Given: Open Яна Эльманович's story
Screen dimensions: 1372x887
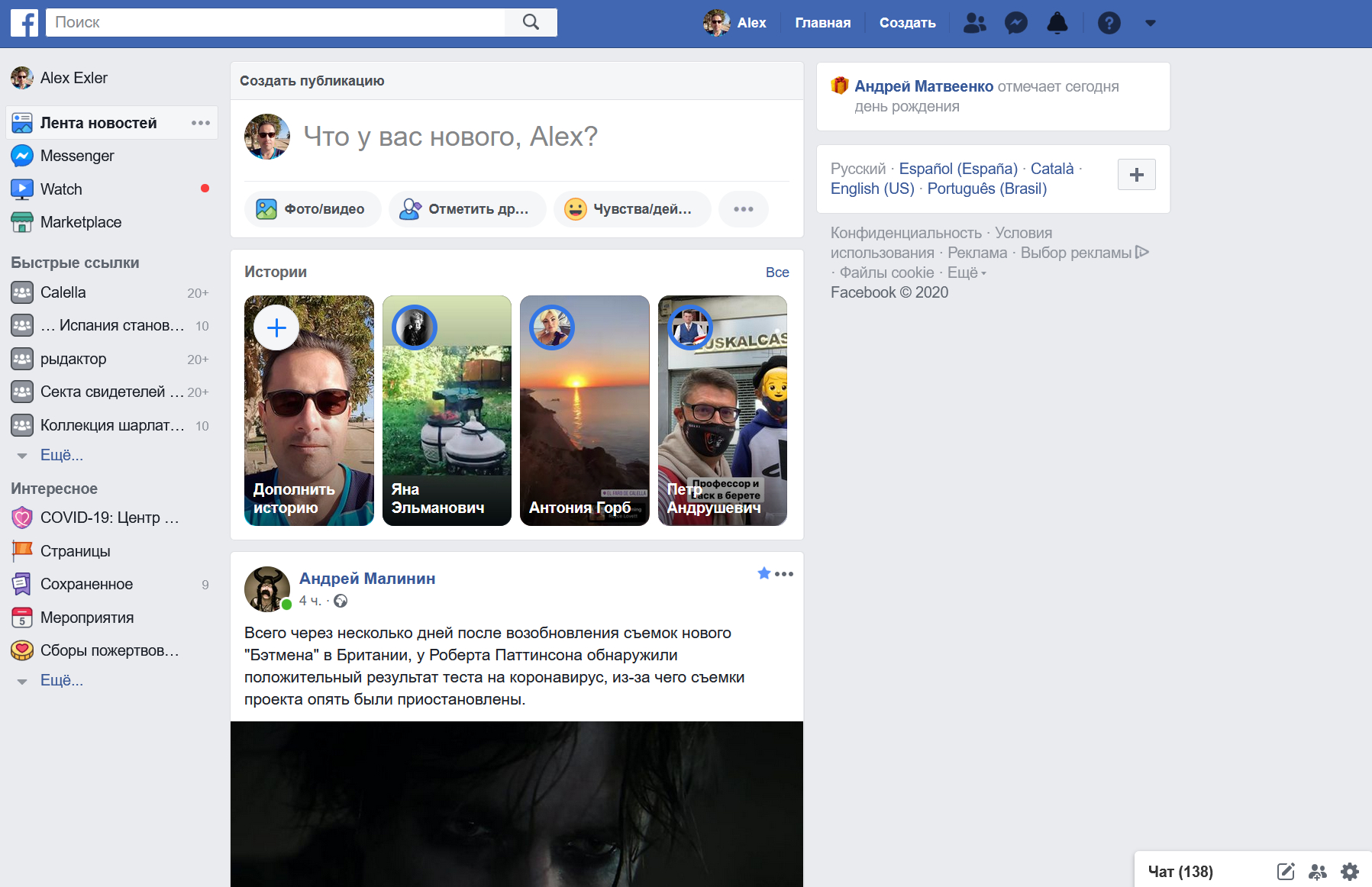Looking at the screenshot, I should pos(447,411).
